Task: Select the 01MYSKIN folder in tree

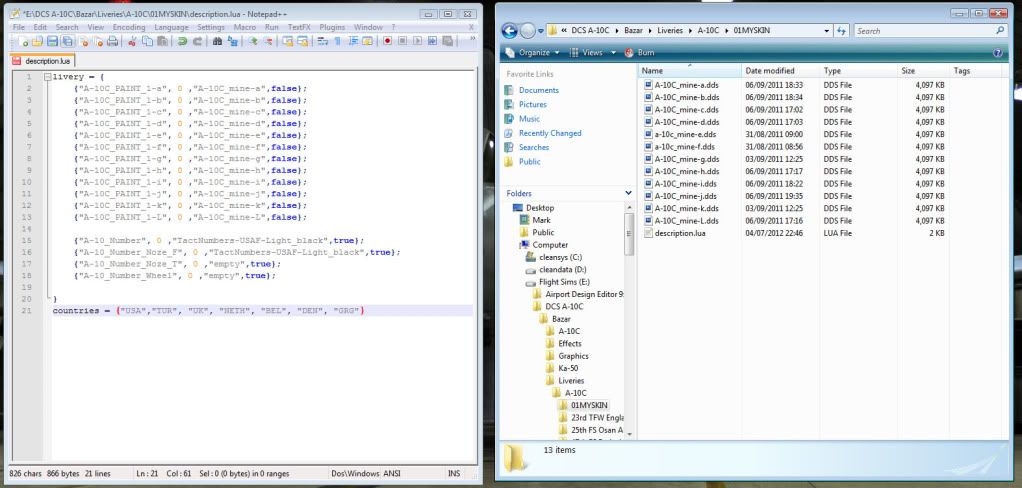Action: [x=590, y=406]
